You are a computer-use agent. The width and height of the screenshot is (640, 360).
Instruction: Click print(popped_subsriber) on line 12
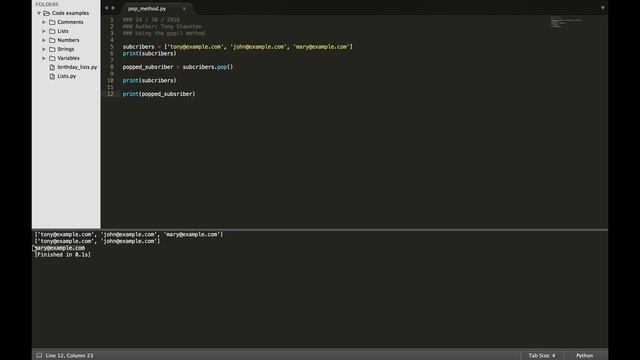[159, 94]
